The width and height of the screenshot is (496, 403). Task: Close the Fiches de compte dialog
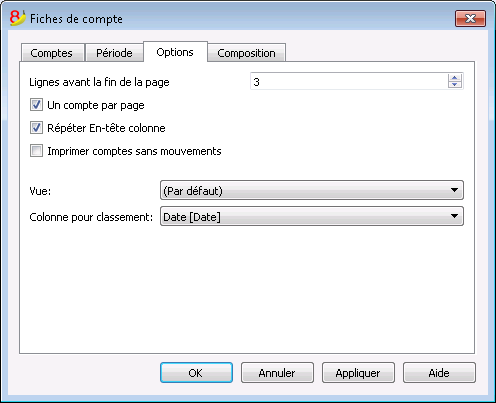tap(470, 18)
